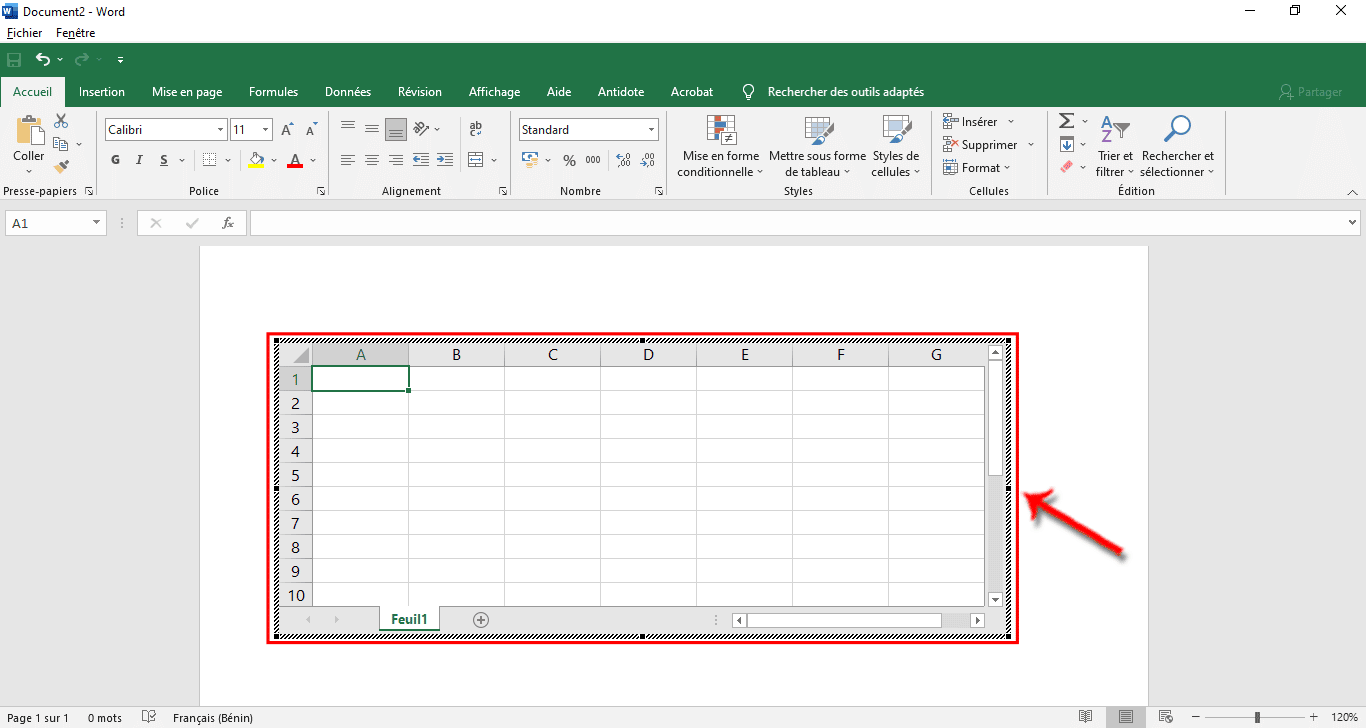
Task: Click the increase decimal places icon
Action: click(x=624, y=160)
